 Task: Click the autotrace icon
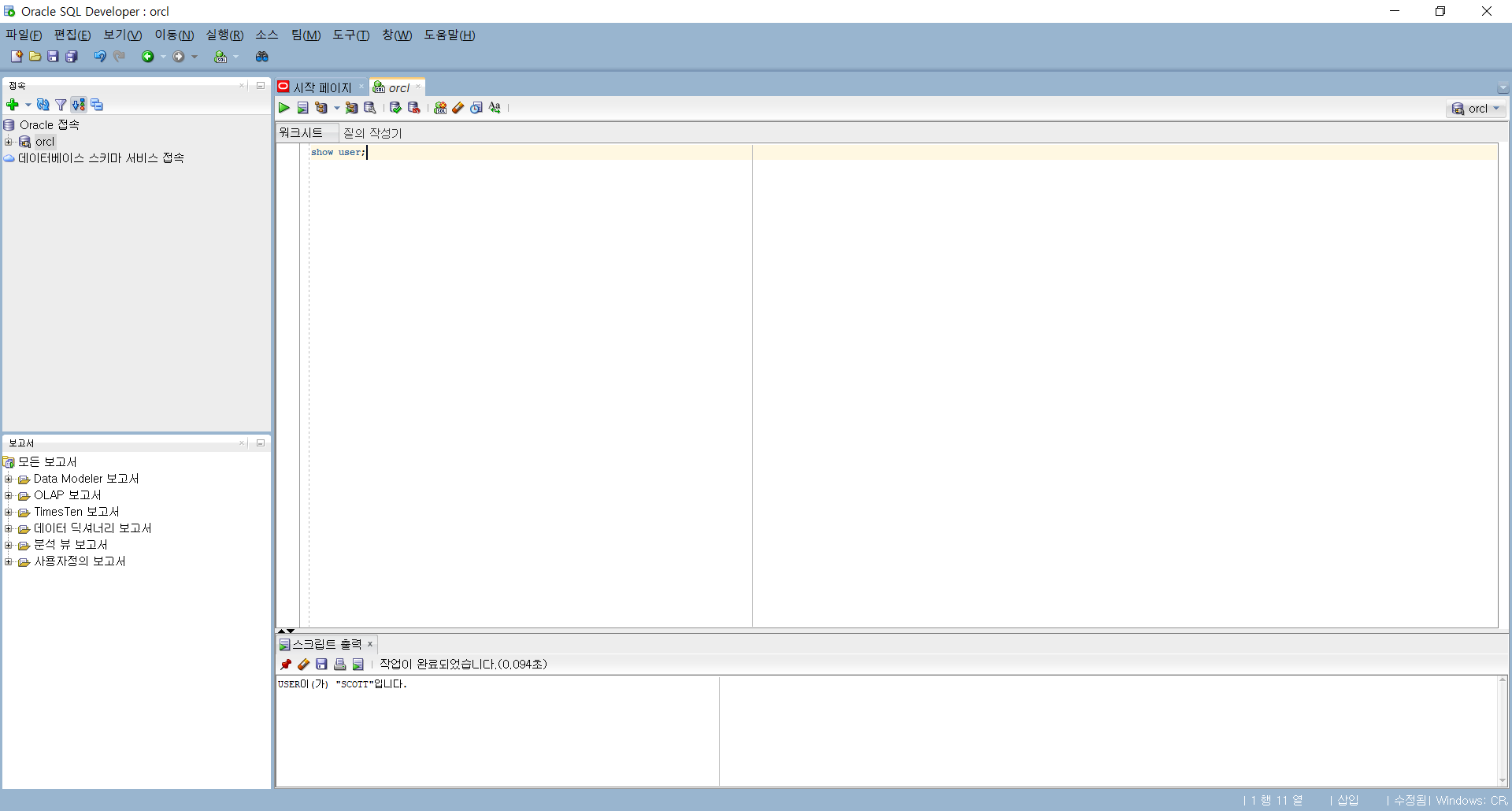[351, 108]
